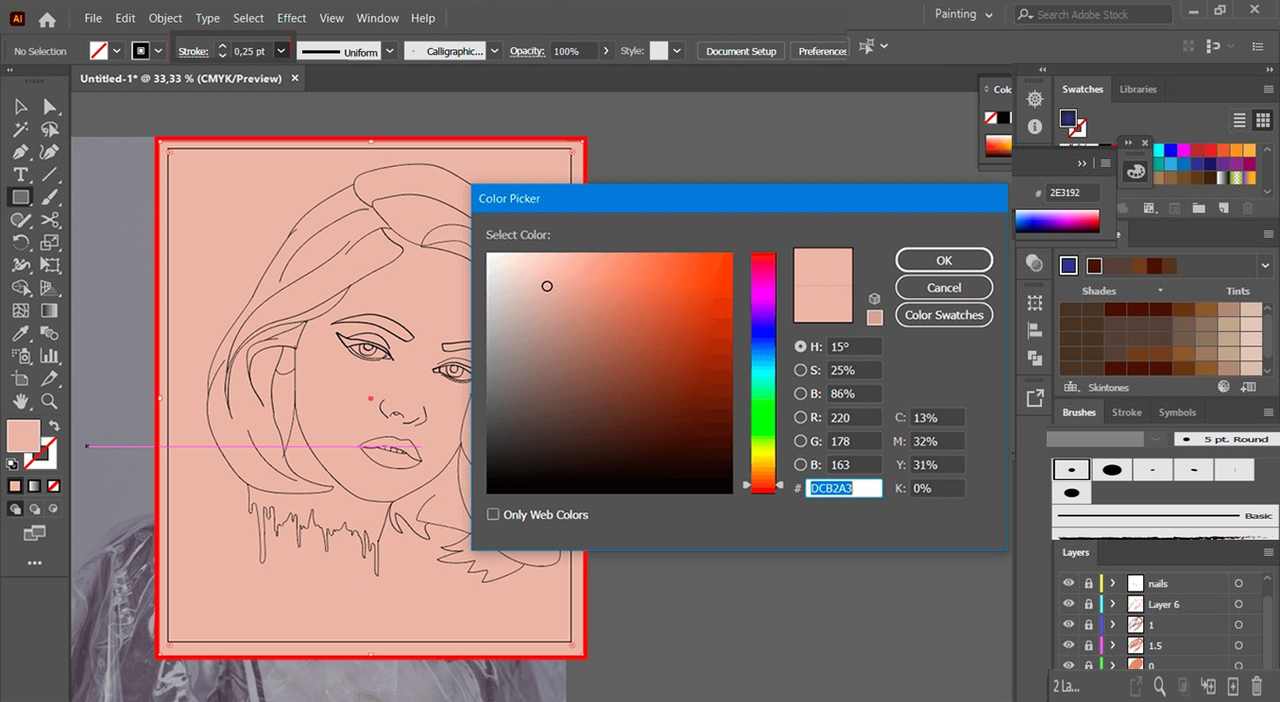Screen dimensions: 1280x702
Task: Select the Pen tool
Action: coord(20,152)
